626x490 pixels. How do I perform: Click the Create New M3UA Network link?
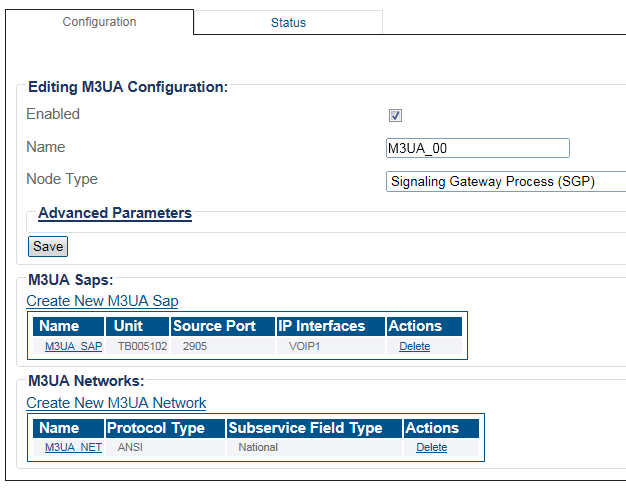(116, 403)
